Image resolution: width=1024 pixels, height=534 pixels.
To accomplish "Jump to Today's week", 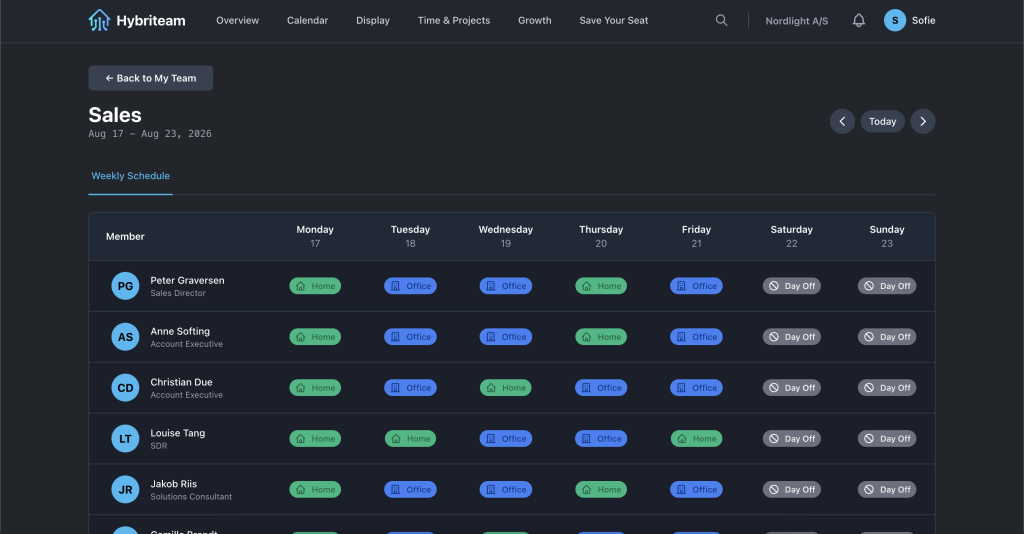I will click(882, 121).
